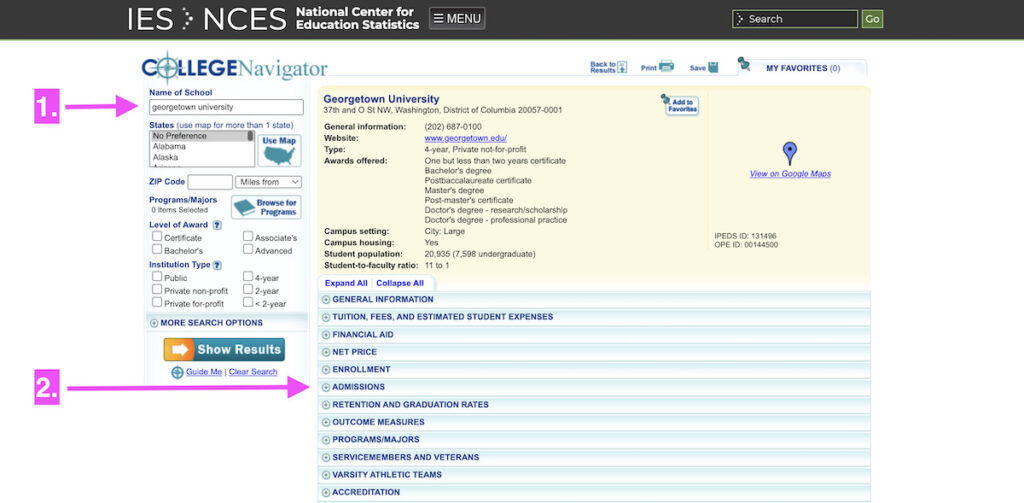Check the Private non-profit checkbox
The width and height of the screenshot is (1024, 503).
157,289
